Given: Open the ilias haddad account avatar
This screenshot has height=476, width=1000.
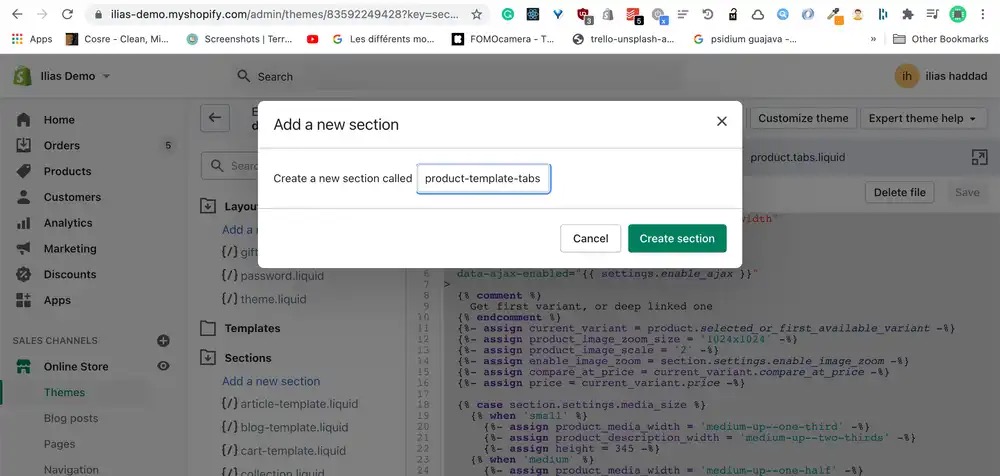Looking at the screenshot, I should (906, 76).
